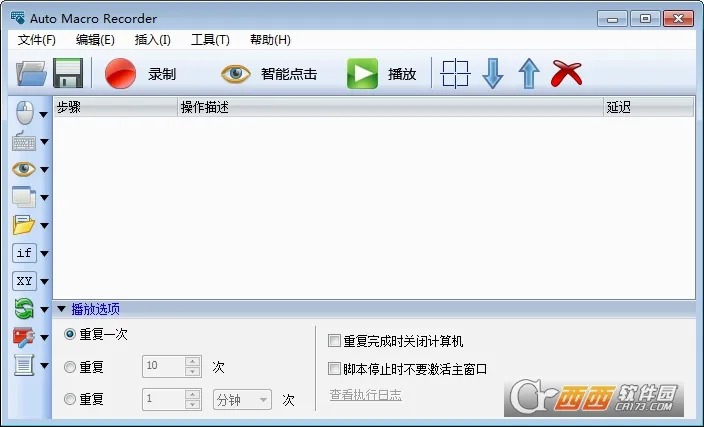Expand mouse action dropdown arrow

point(44,115)
